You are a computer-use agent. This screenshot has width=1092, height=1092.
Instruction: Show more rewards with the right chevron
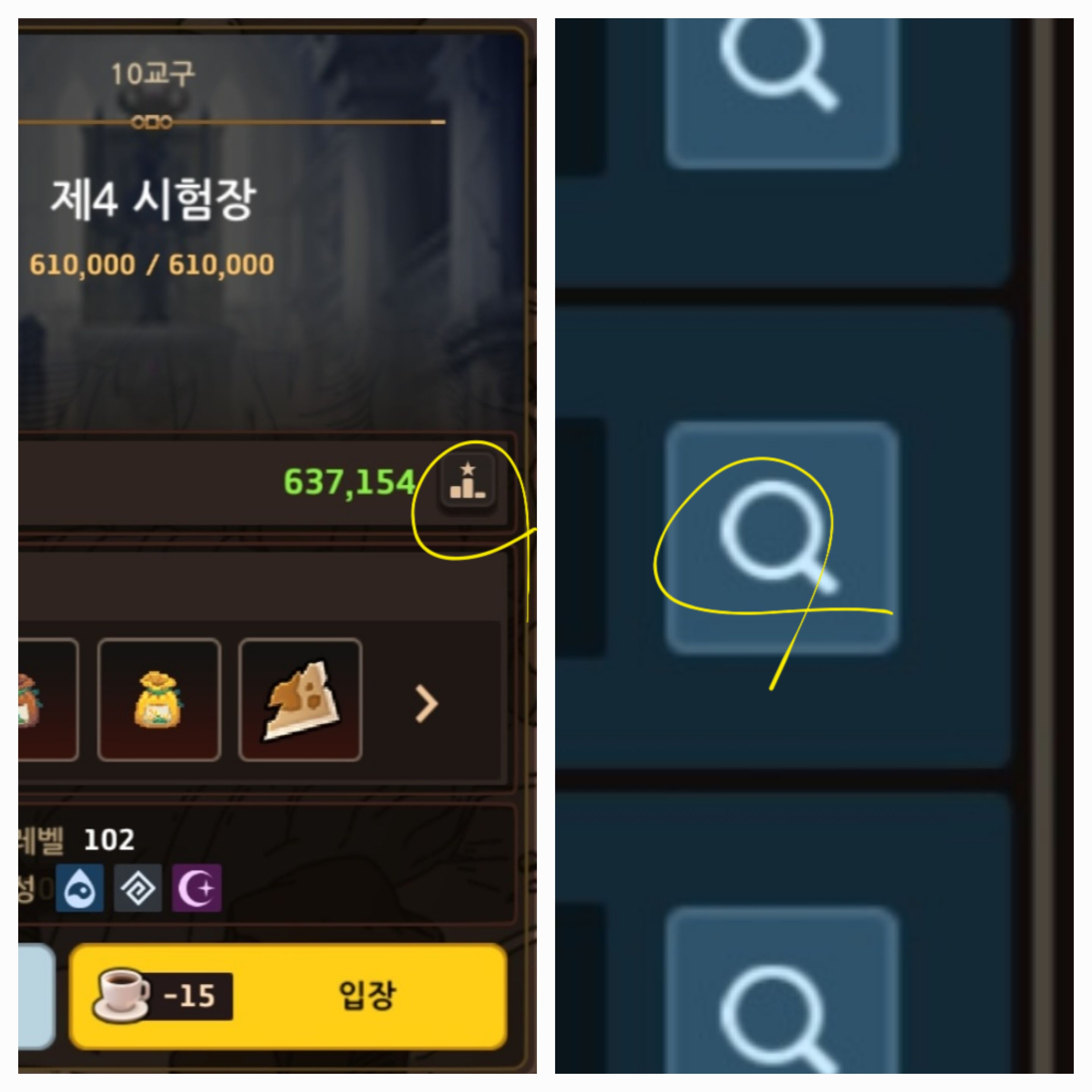[x=427, y=704]
